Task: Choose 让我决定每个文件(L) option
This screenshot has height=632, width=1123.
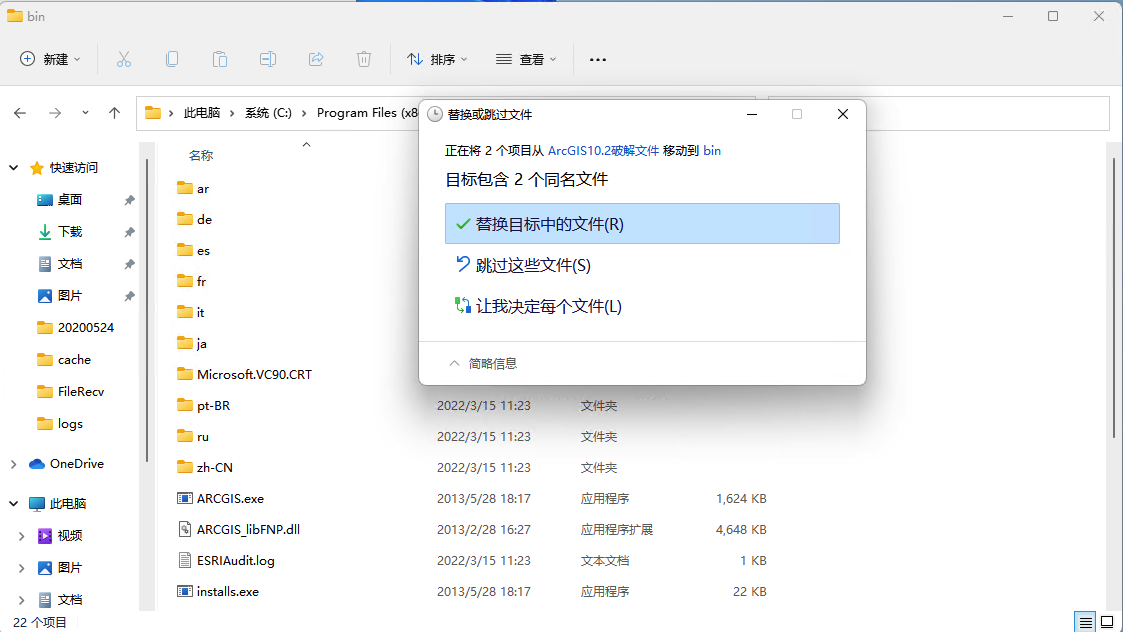Action: 642,306
